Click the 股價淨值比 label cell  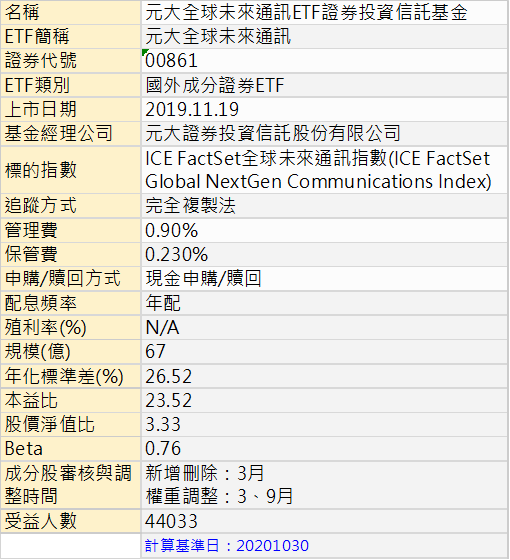pyautogui.click(x=71, y=425)
